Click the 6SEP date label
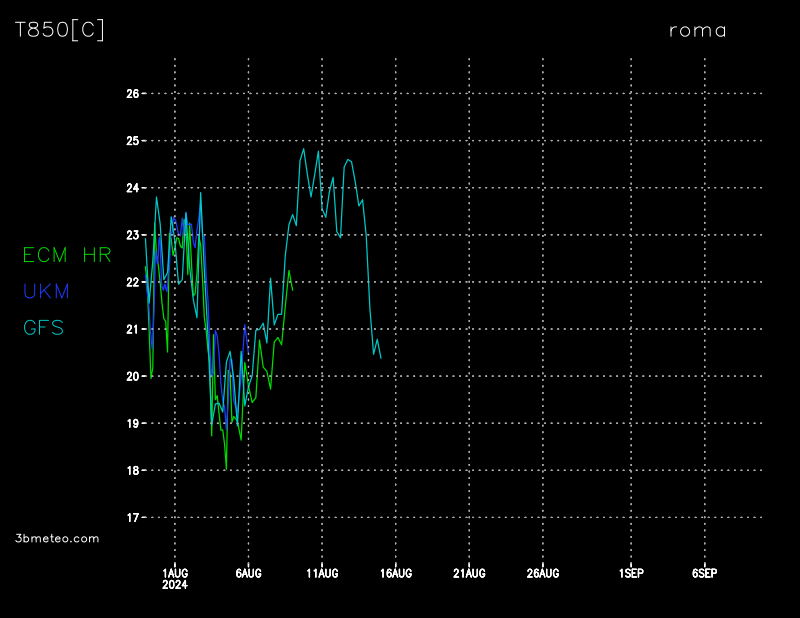 tap(704, 573)
